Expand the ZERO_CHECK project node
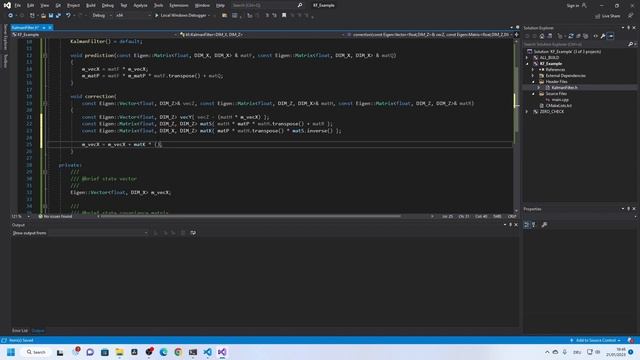 point(527,111)
